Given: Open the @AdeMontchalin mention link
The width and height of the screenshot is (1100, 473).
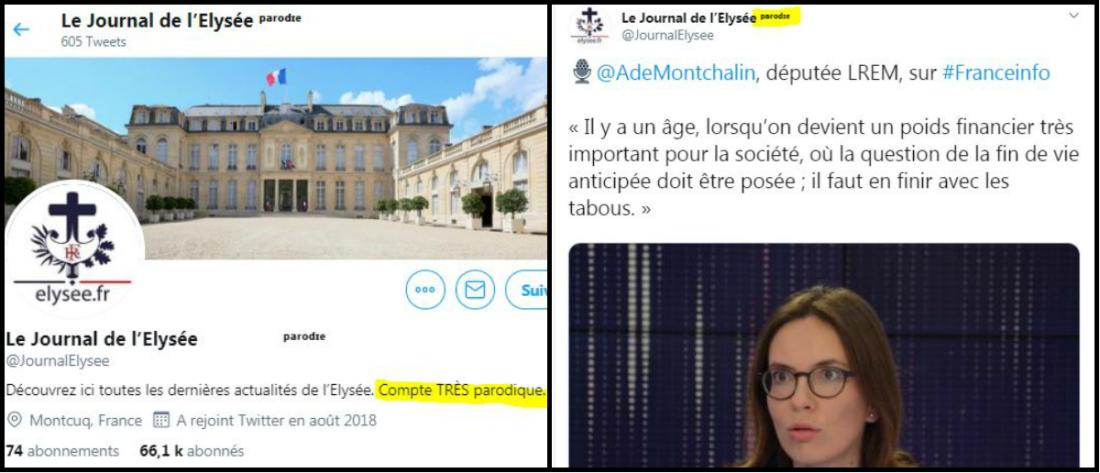Looking at the screenshot, I should tap(677, 73).
